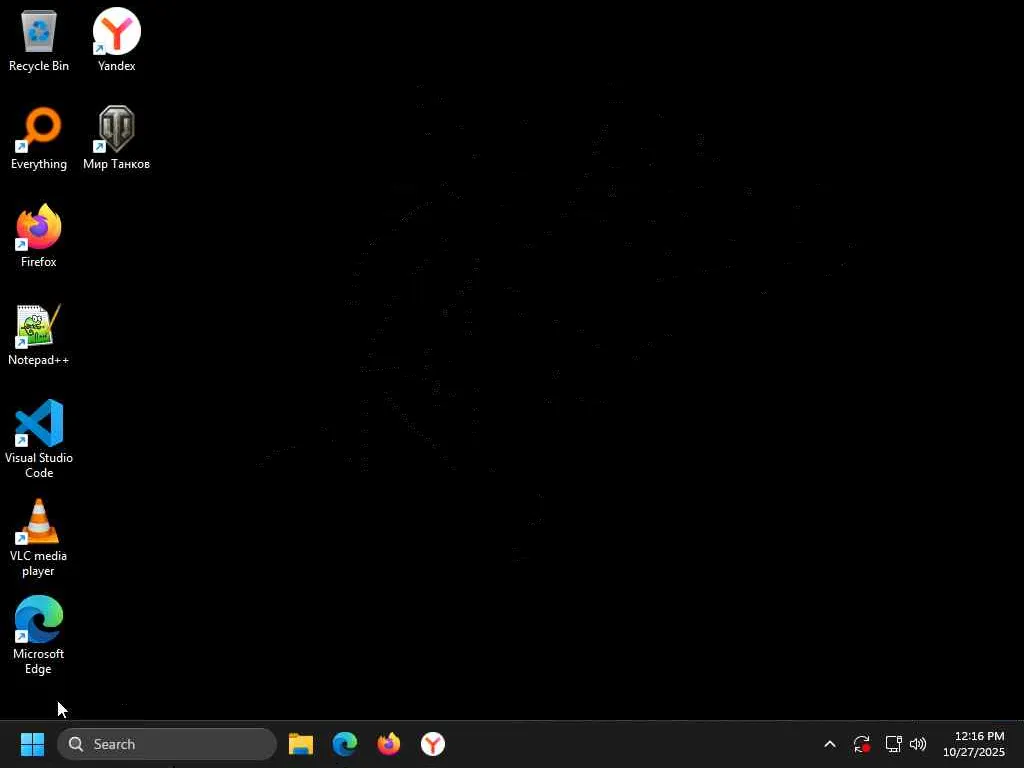
Task: Select the Firefox desktop shortcut
Action: (x=39, y=236)
